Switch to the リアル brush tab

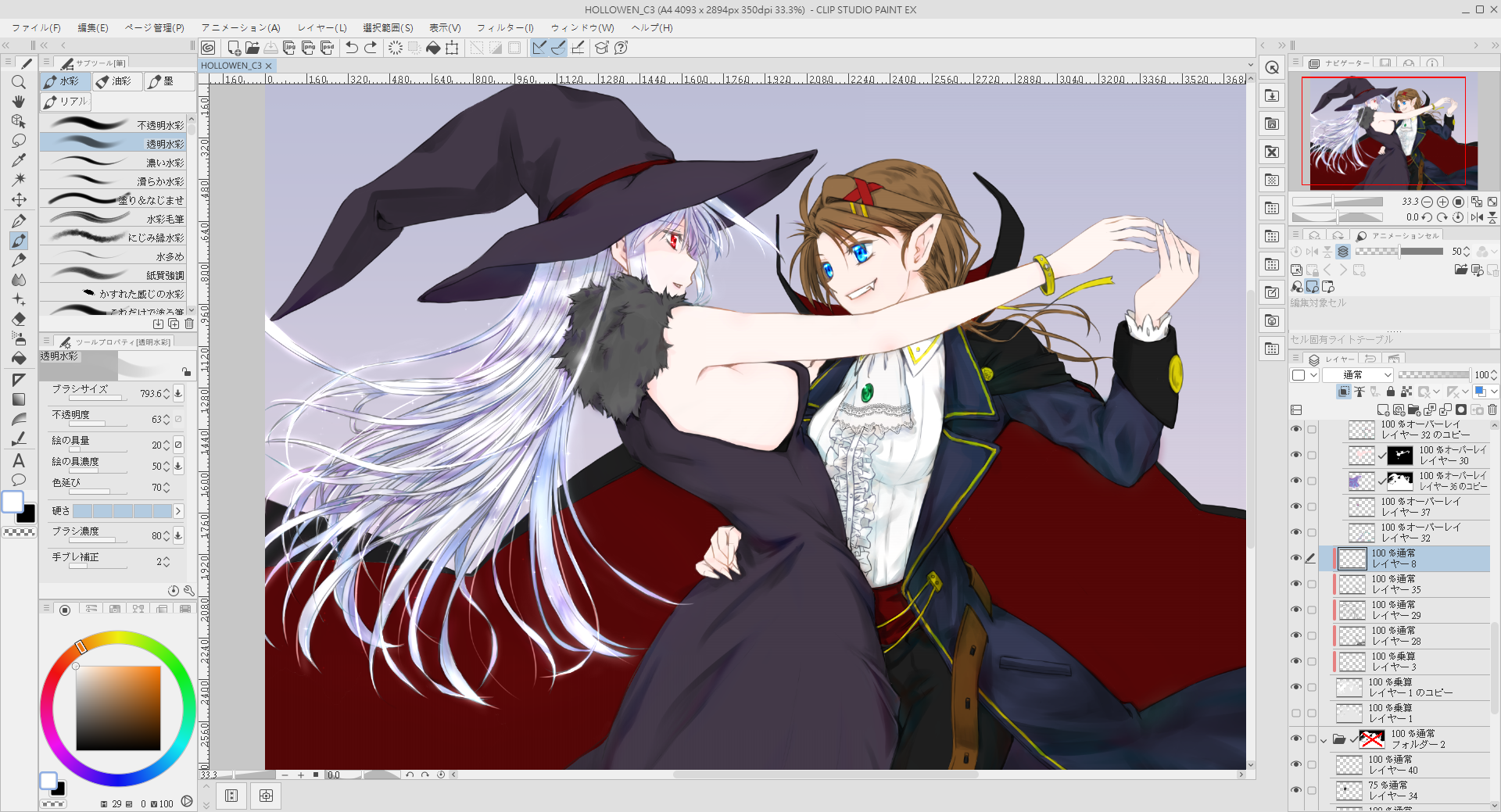[66, 102]
